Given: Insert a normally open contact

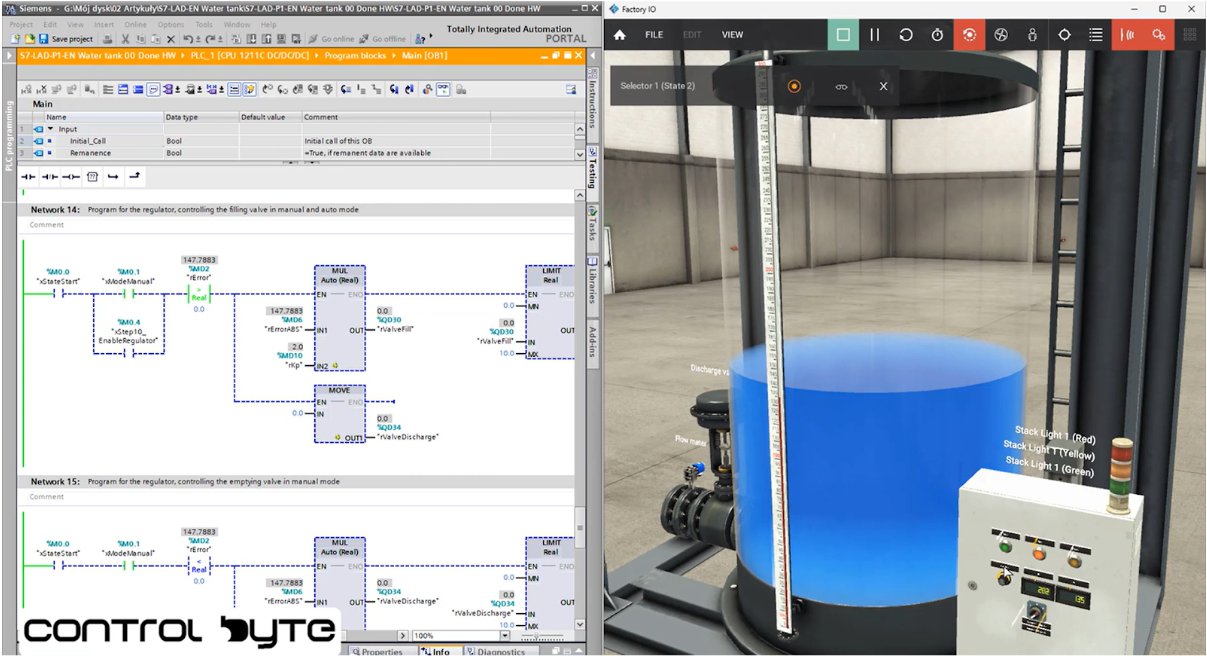Looking at the screenshot, I should click(28, 177).
